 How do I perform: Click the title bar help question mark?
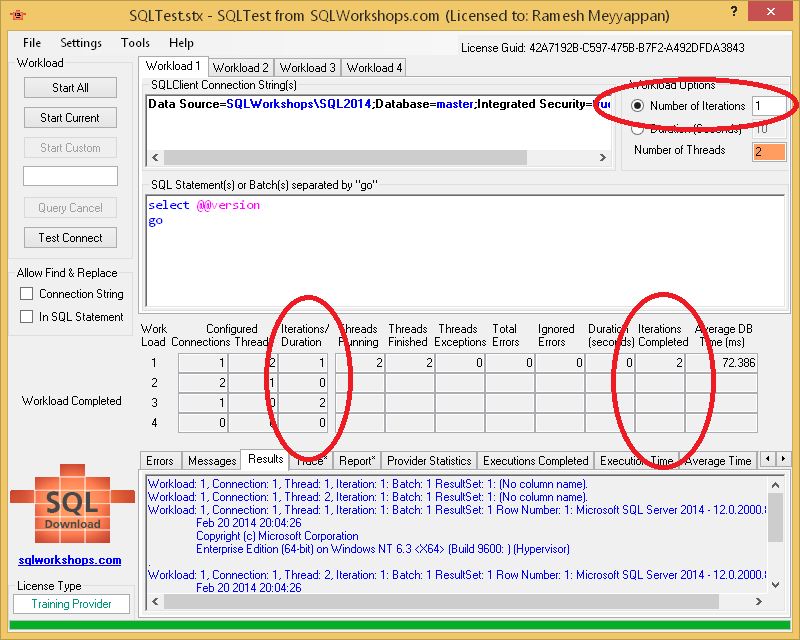pyautogui.click(x=734, y=11)
